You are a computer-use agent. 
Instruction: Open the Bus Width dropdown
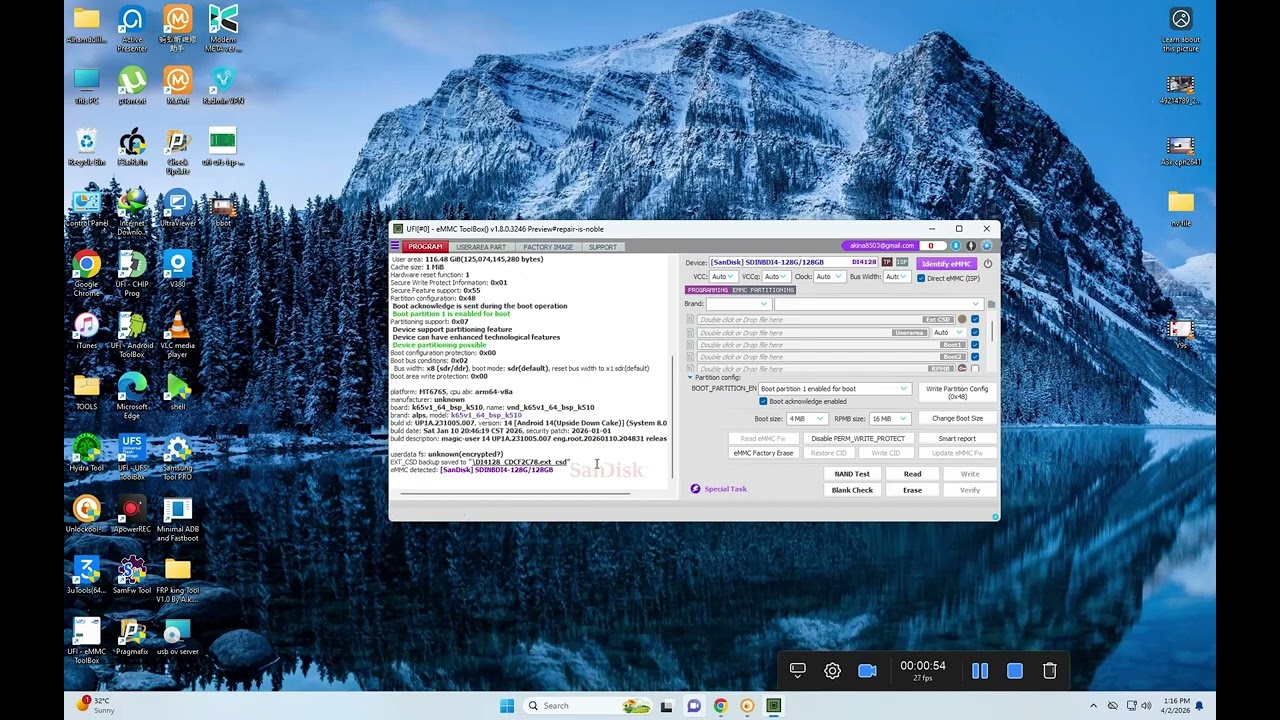896,277
